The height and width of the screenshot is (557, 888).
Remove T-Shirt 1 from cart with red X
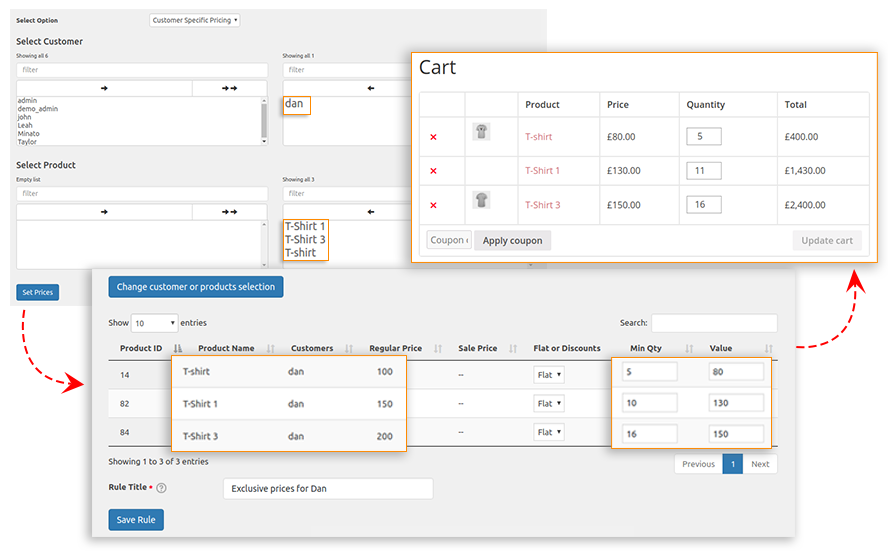[433, 171]
